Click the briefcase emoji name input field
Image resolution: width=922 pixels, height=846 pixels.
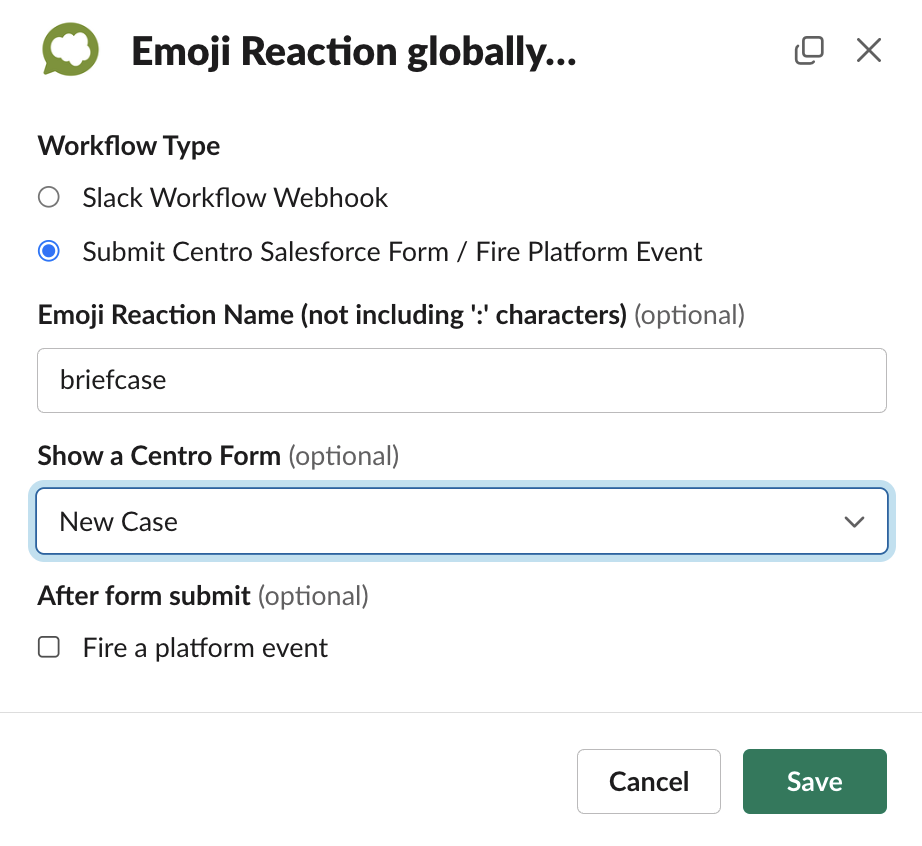click(x=462, y=380)
